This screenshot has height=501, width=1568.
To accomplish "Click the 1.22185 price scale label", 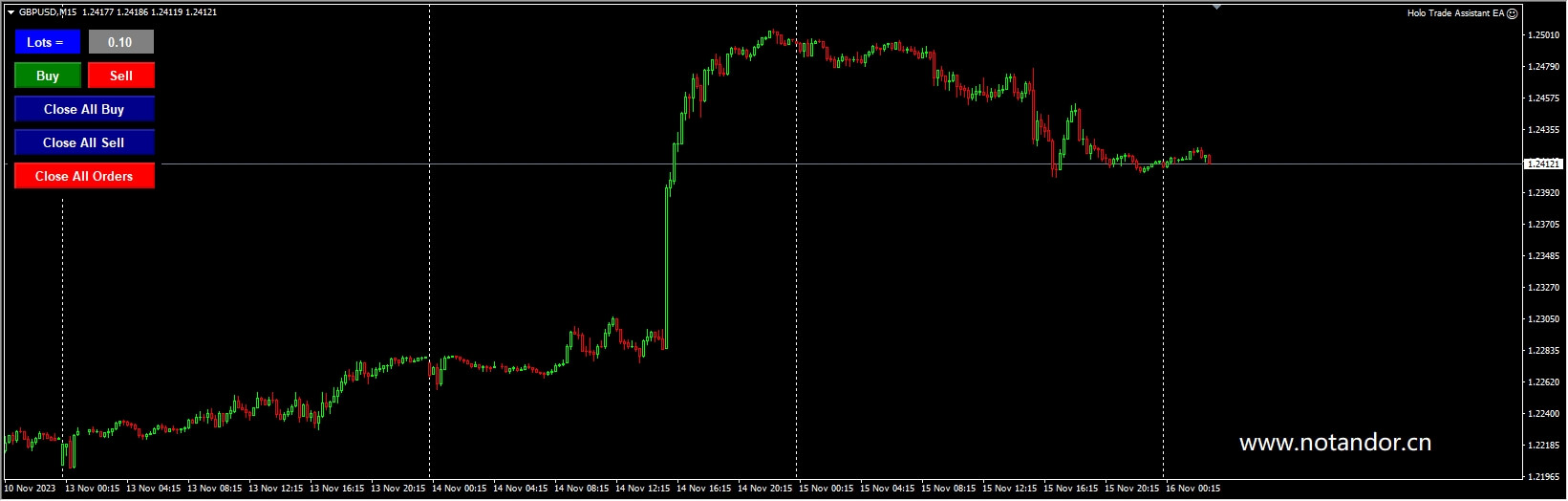I will 1543,446.
